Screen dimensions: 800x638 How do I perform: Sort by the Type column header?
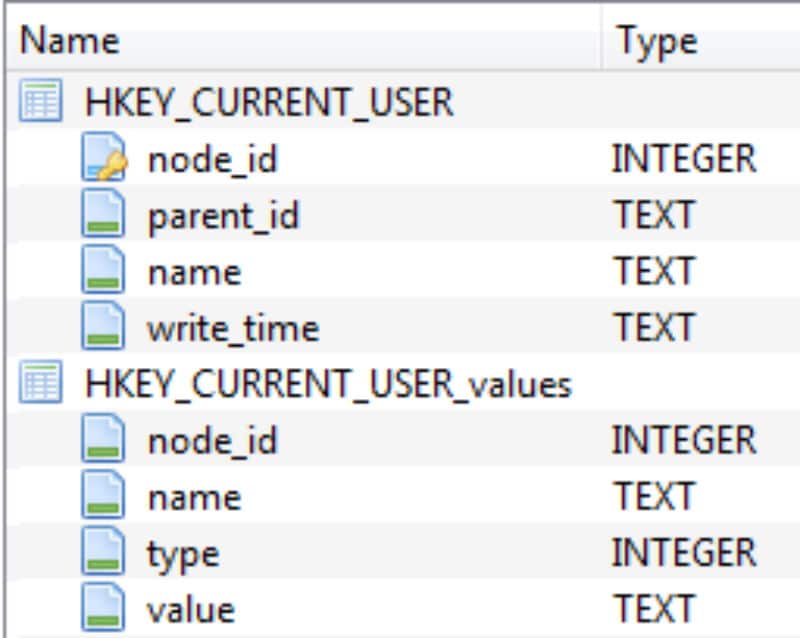(x=656, y=42)
